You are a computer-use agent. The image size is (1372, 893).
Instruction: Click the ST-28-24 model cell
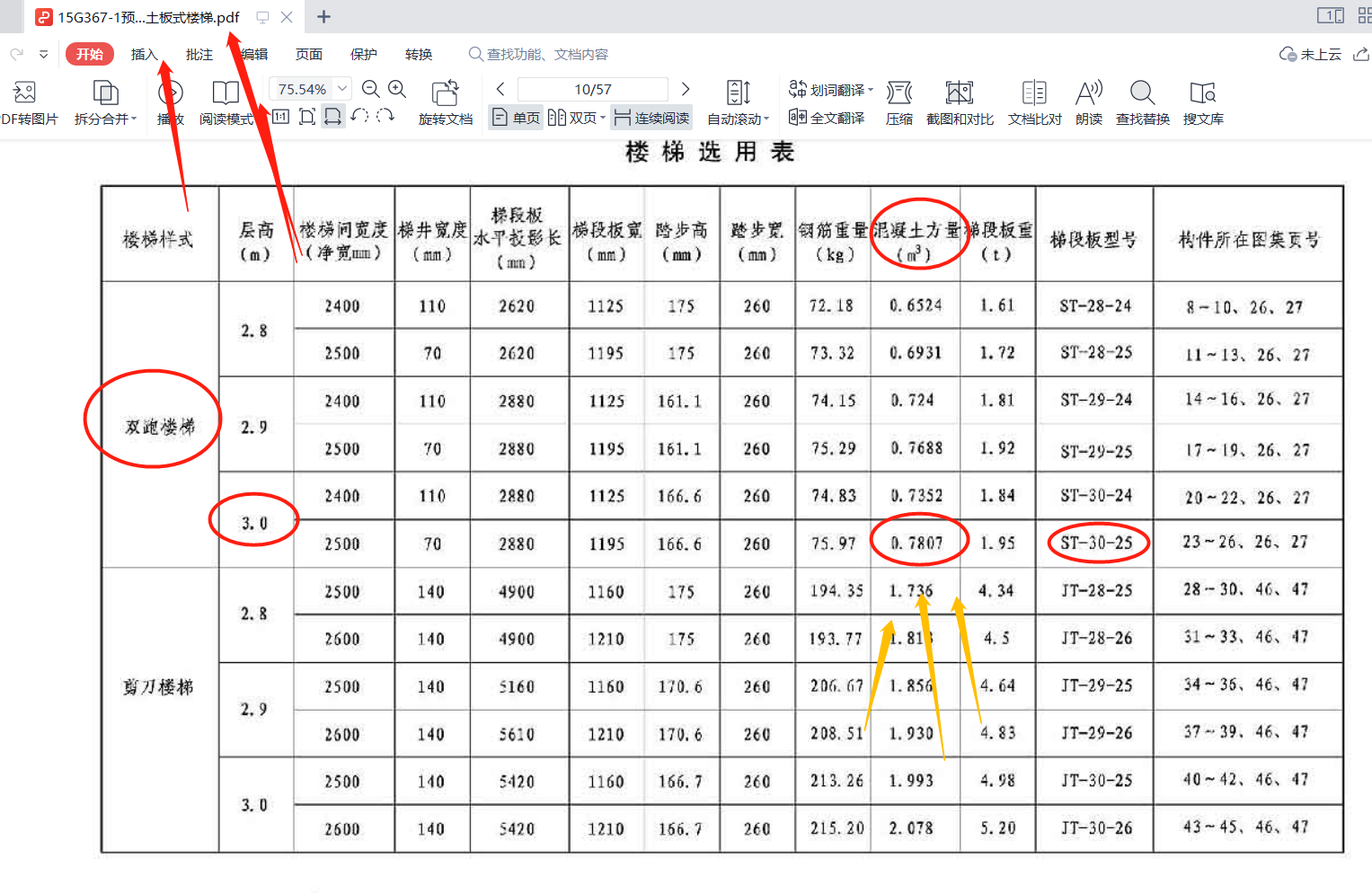point(1095,306)
